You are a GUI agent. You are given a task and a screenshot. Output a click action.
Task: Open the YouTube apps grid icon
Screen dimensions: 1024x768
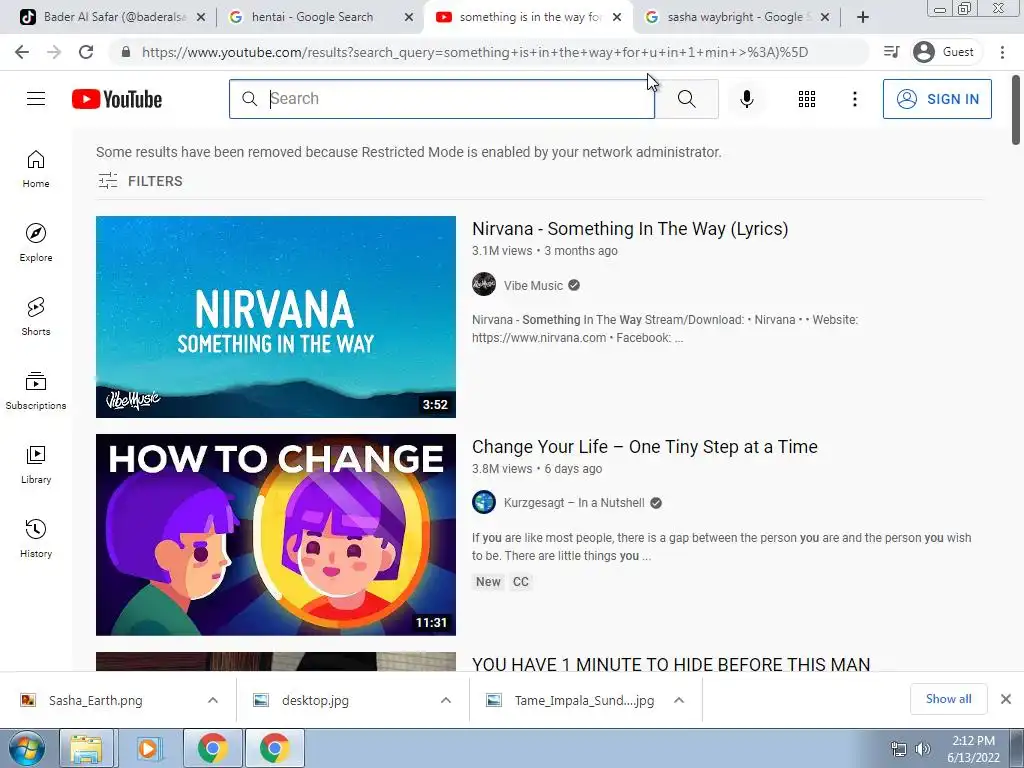[807, 99]
